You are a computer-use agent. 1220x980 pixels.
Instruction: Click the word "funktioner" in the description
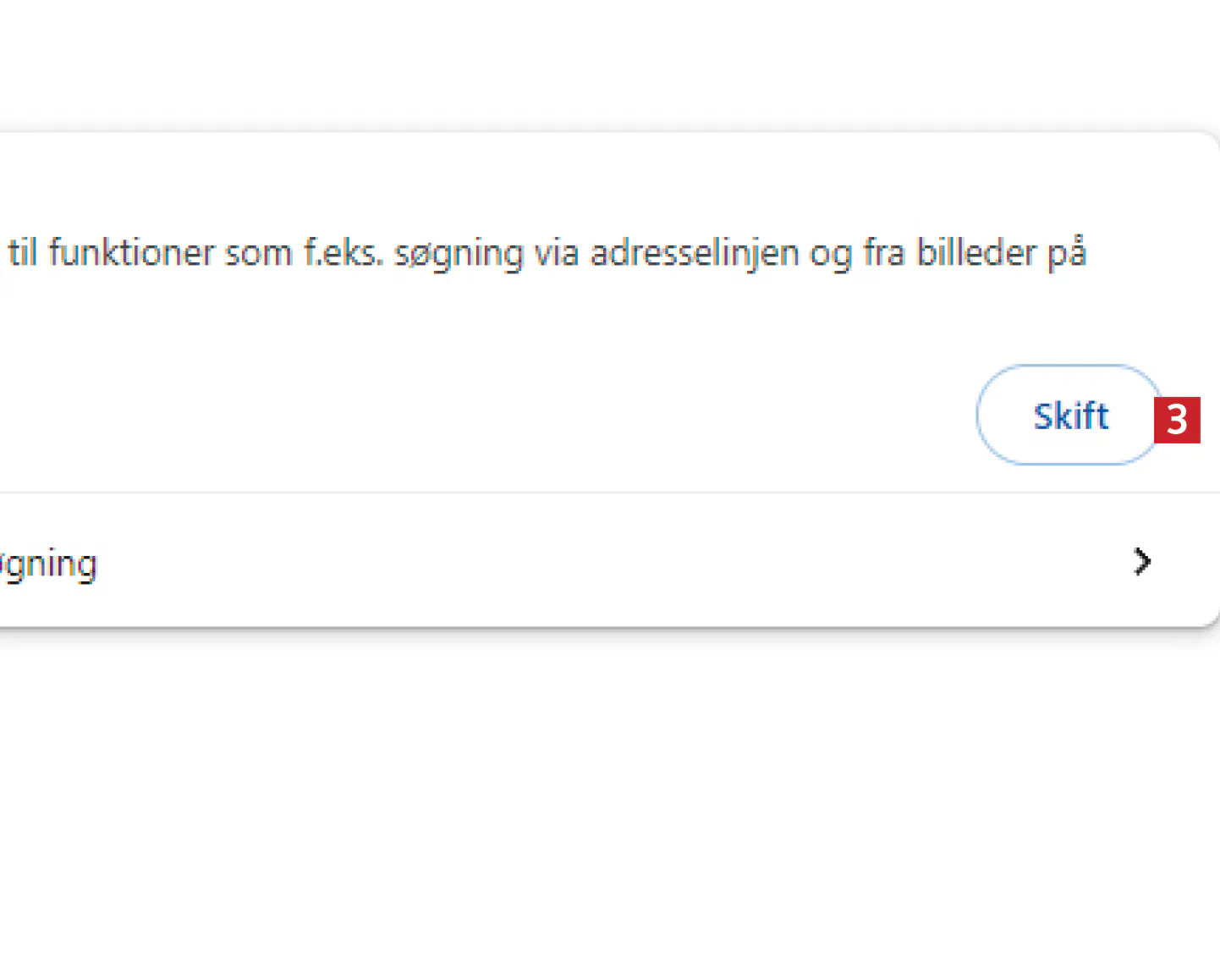click(x=131, y=253)
